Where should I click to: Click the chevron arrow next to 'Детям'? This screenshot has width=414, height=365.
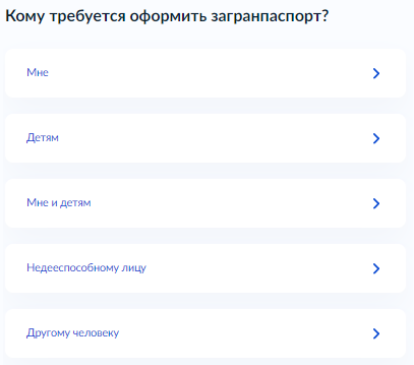click(x=376, y=138)
